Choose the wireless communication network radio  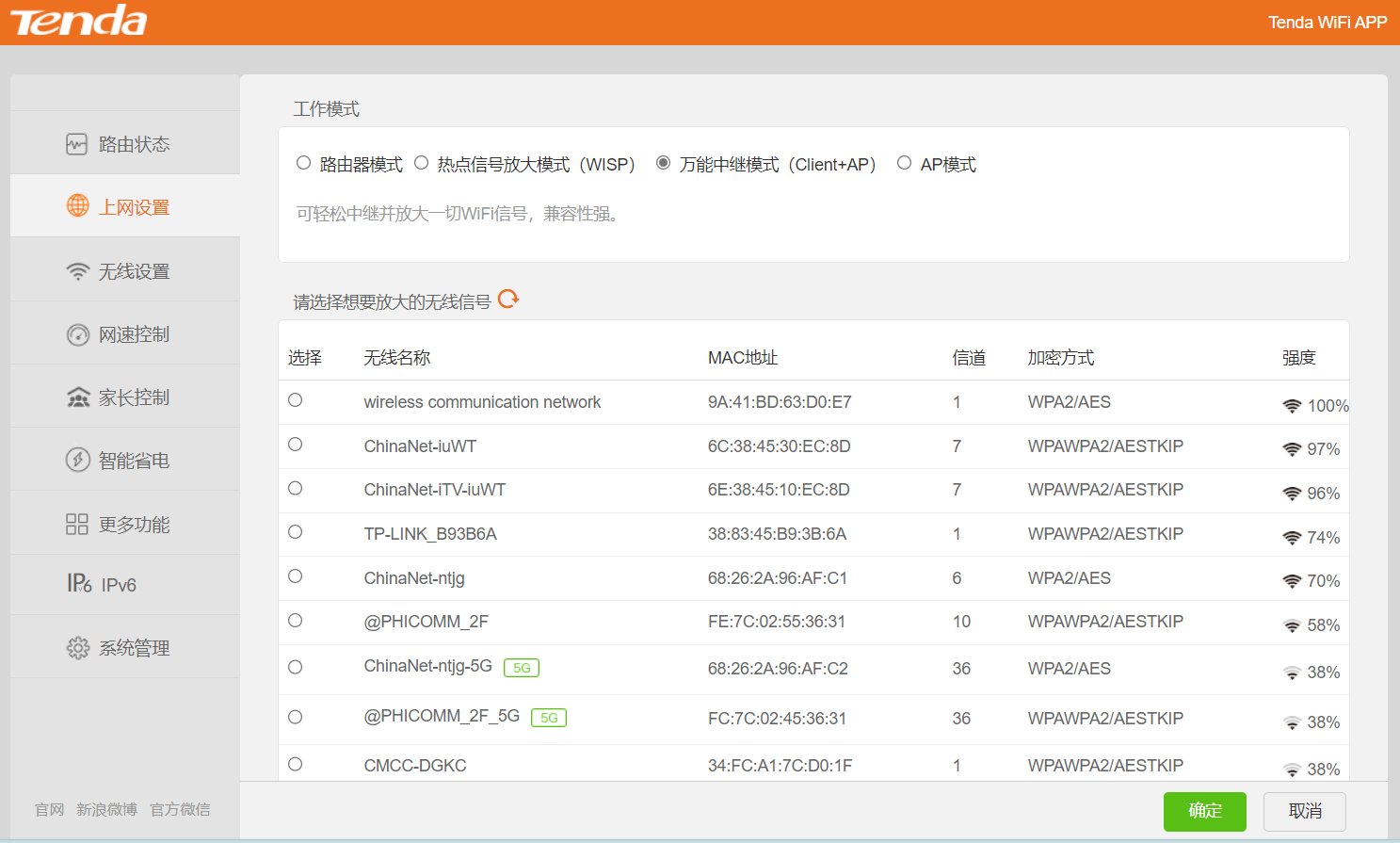[296, 400]
